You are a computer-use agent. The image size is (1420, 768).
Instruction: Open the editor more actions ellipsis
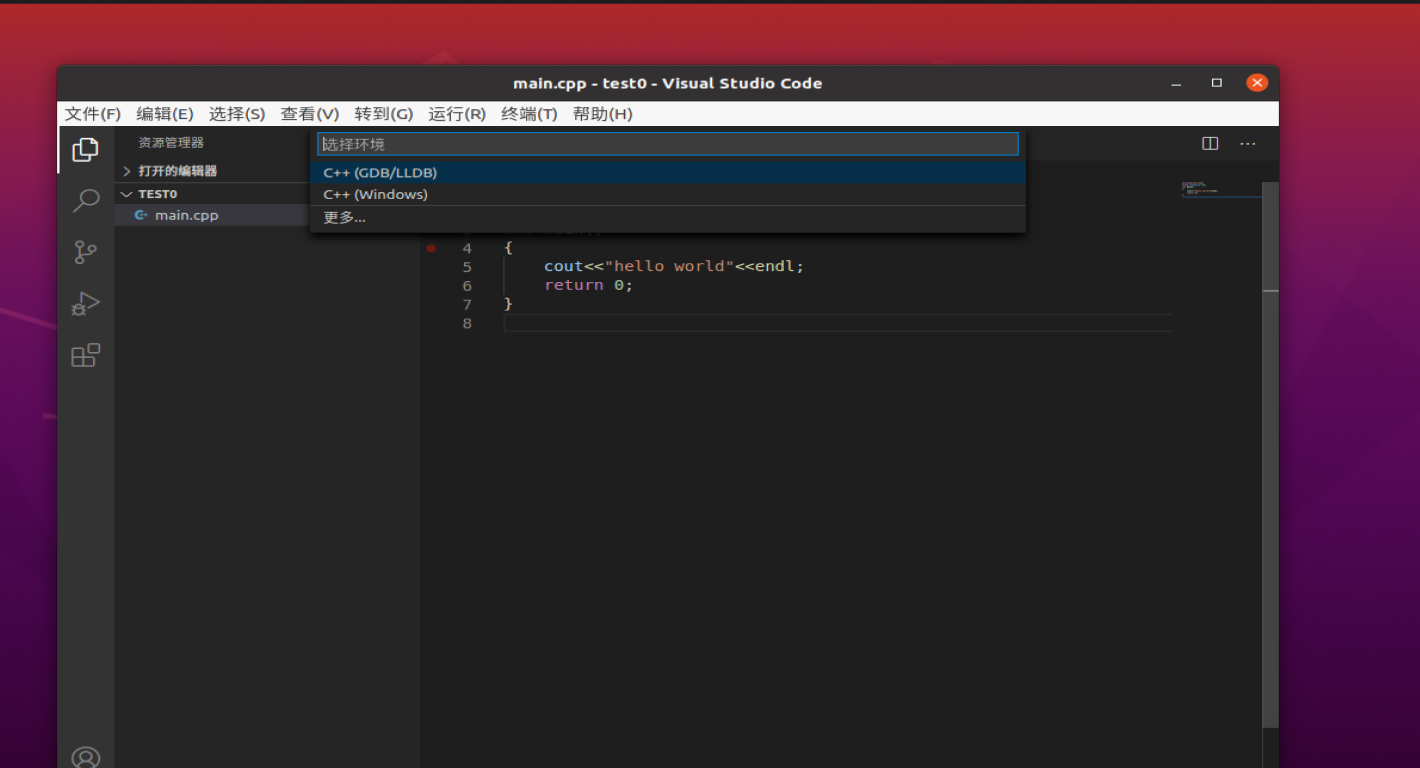[x=1247, y=143]
